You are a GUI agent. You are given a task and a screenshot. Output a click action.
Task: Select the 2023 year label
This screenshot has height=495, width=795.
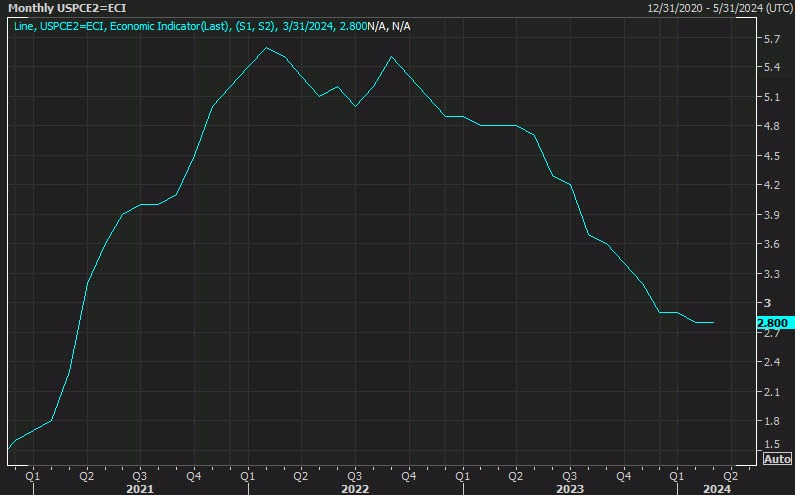click(x=569, y=489)
